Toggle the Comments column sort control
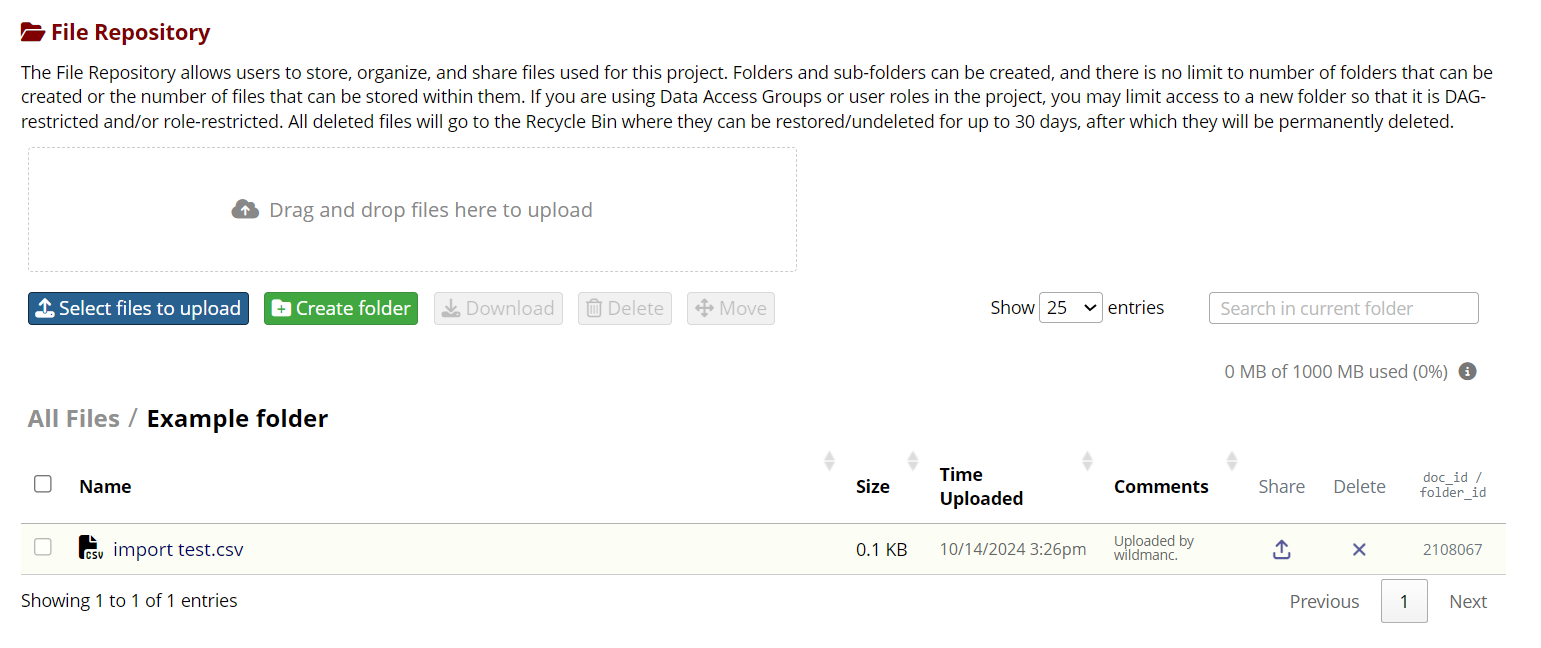The width and height of the screenshot is (1541, 648). coord(1233,460)
